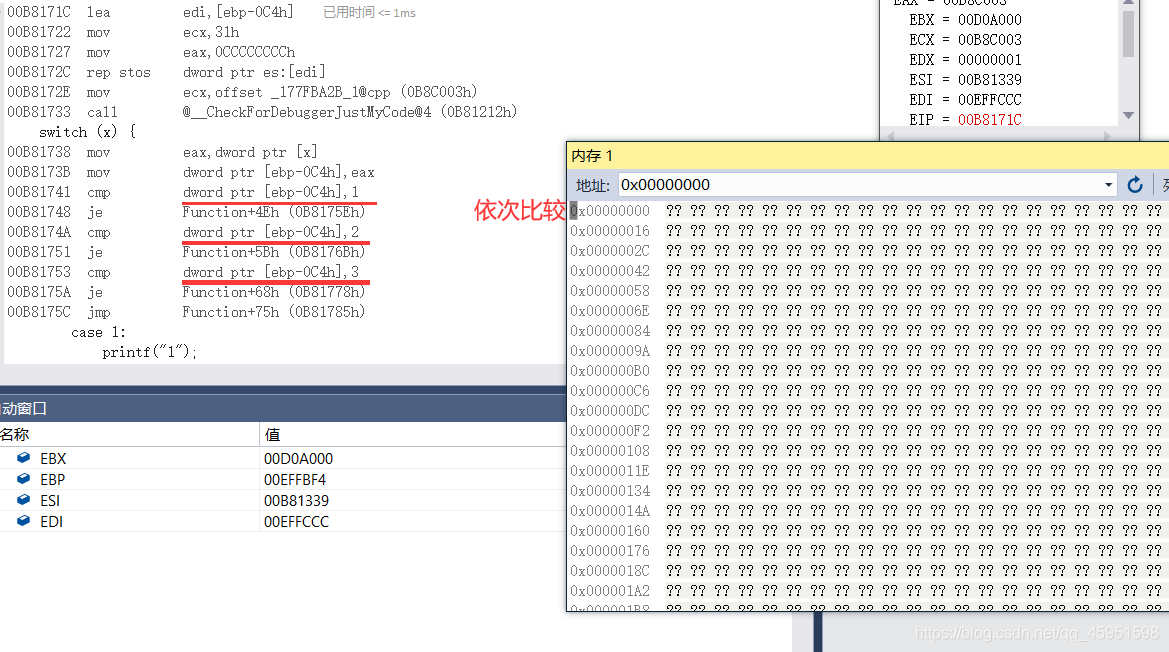Screen dimensions: 1169x652
Task: Click the EDI register value in registers pane
Action: point(989,100)
